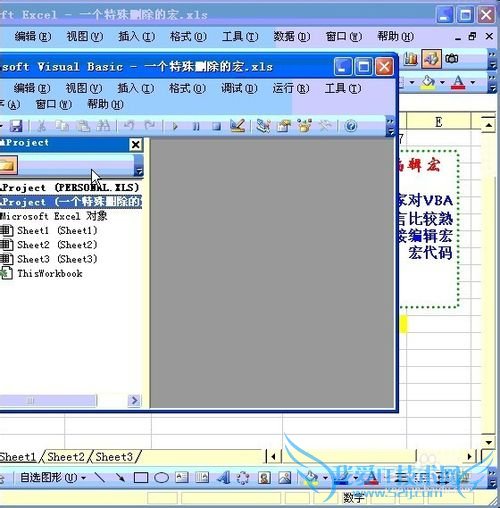Open the VBA editor 工具(T) menu

click(343, 88)
